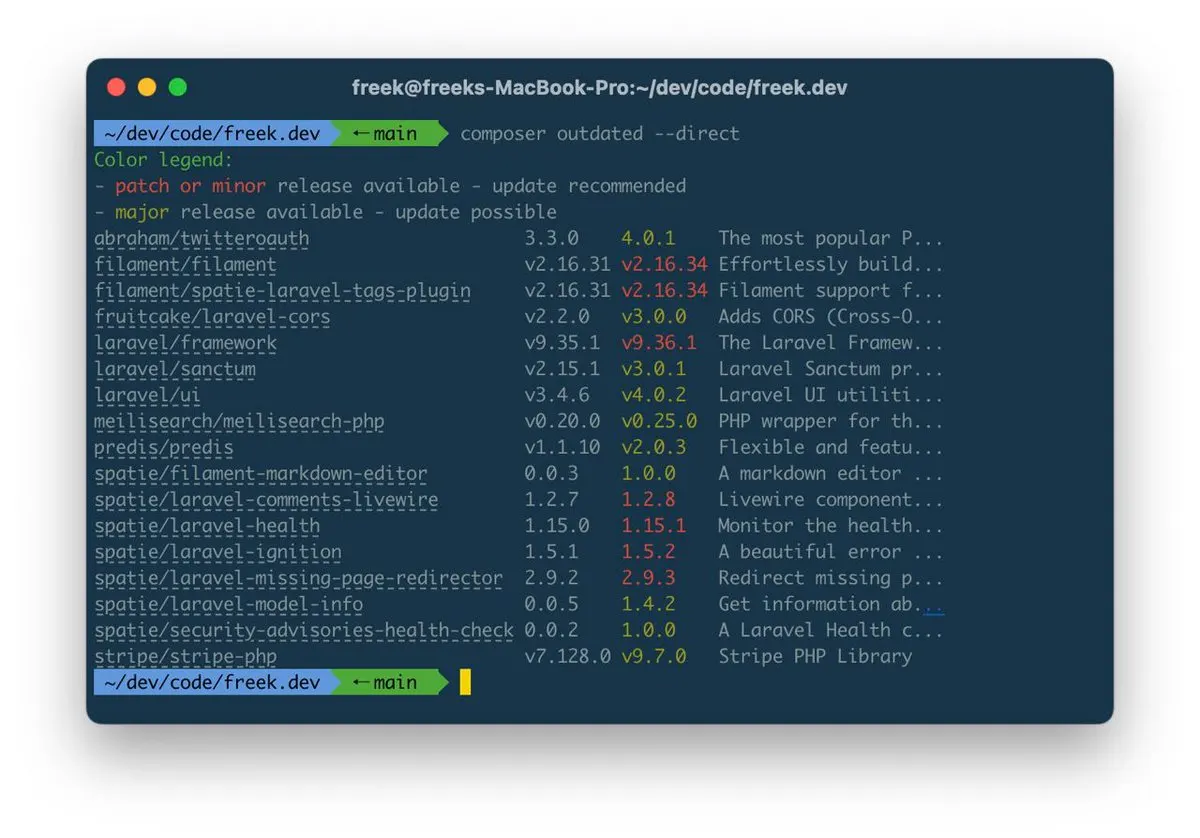Open spatie/security-advisories-health-check package link
Viewport: 1200px width, 838px height.
304,630
